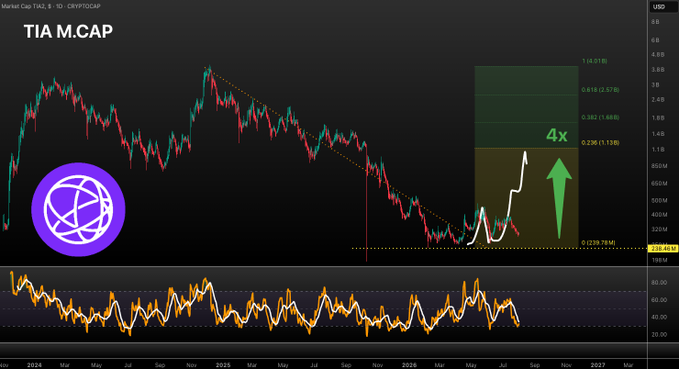Click the 850M price axis label

(x=659, y=166)
